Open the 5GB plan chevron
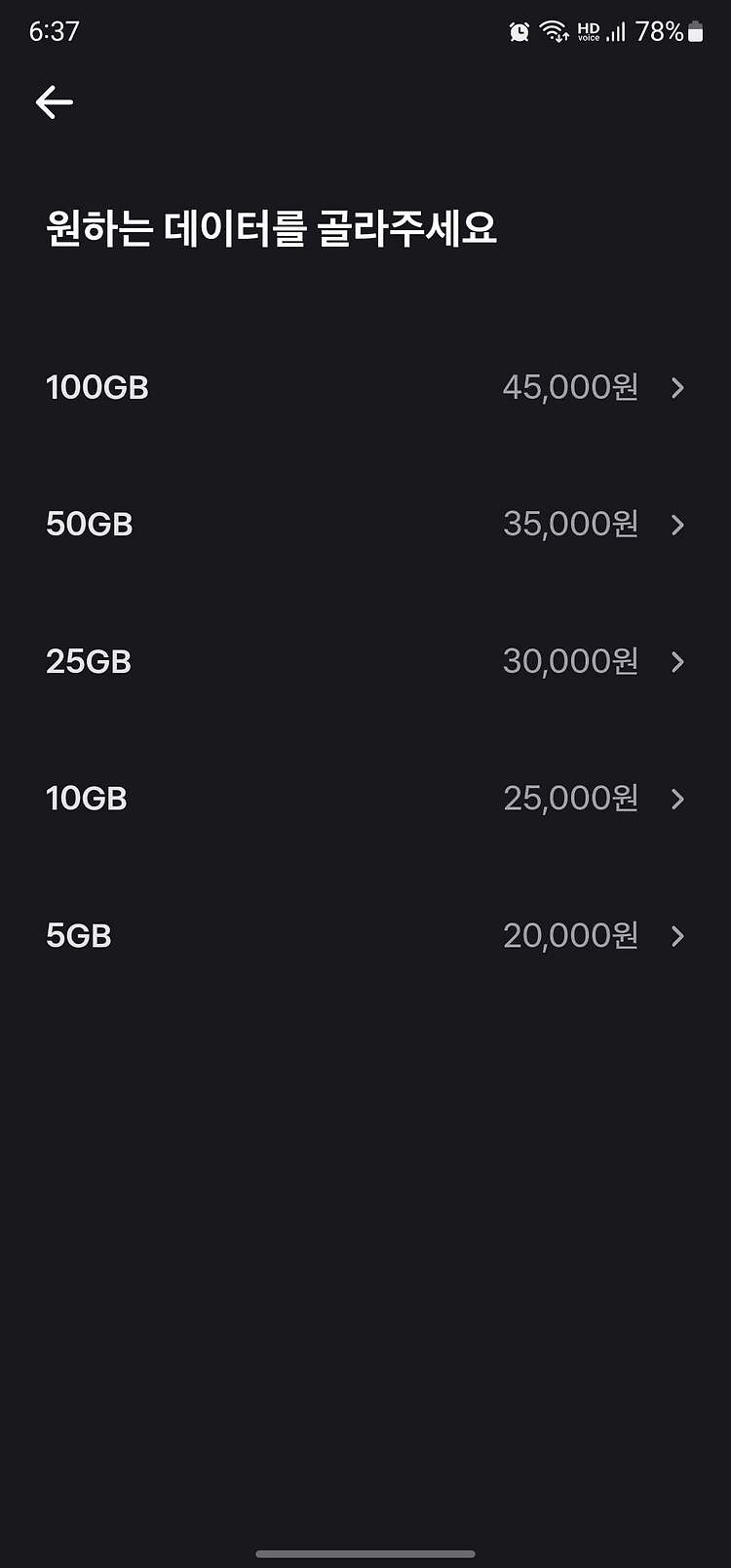 tap(677, 936)
